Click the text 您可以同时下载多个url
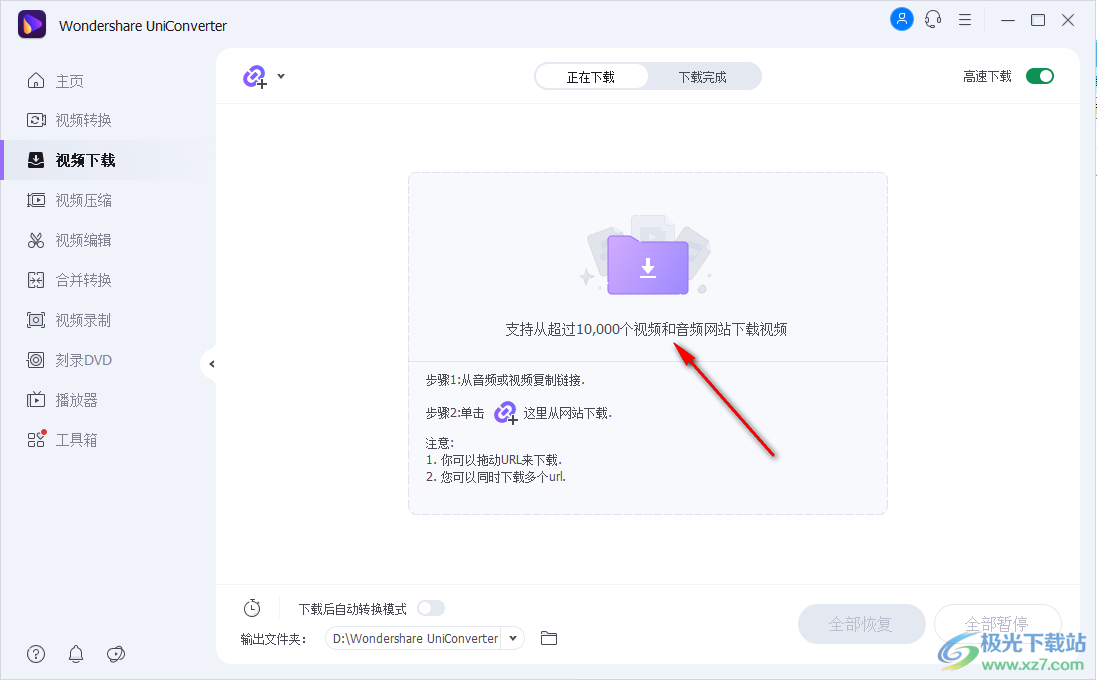1097x681 pixels. (503, 477)
